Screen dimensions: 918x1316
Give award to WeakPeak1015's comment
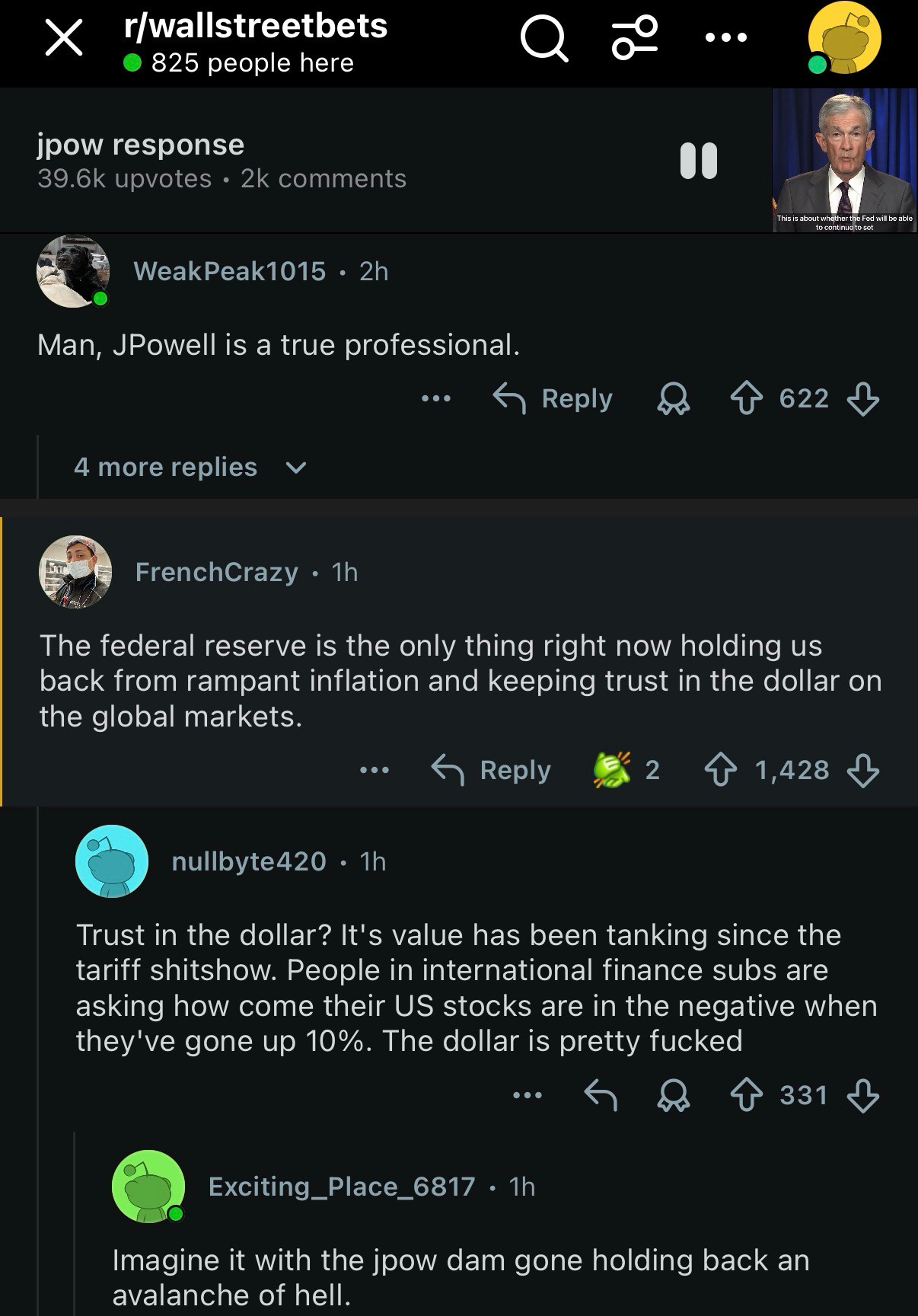[x=674, y=398]
